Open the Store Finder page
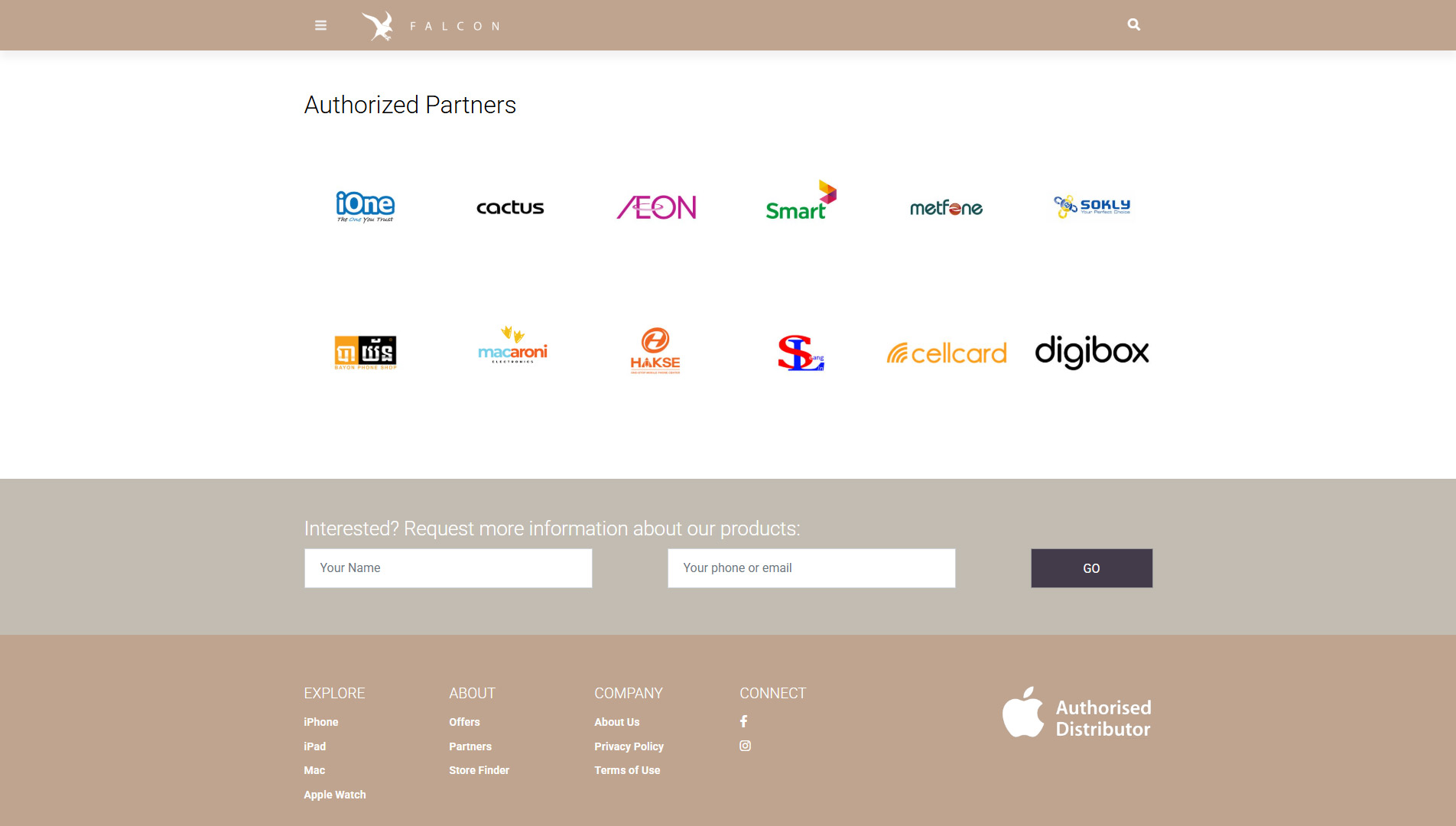The image size is (1456, 826). 479,769
